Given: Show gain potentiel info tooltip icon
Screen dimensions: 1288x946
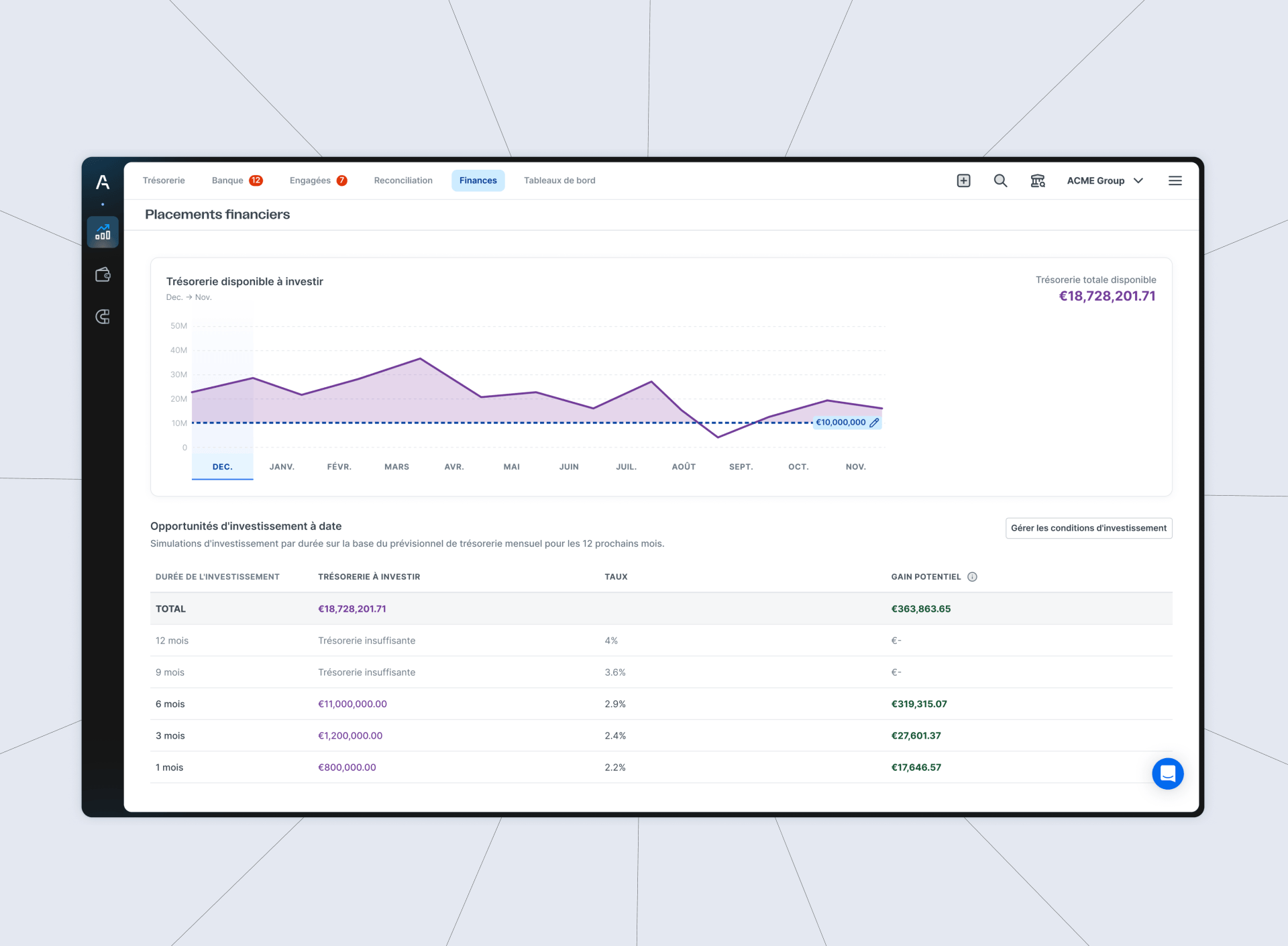Looking at the screenshot, I should (x=972, y=577).
